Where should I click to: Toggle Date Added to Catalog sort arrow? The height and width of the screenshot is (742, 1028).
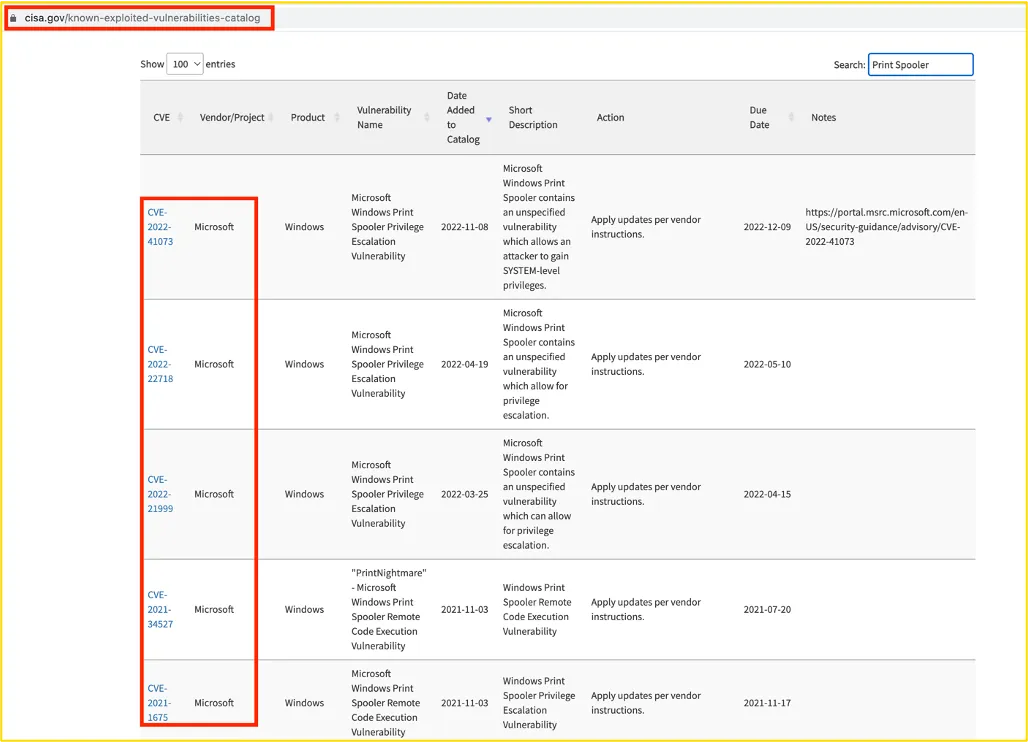point(489,119)
